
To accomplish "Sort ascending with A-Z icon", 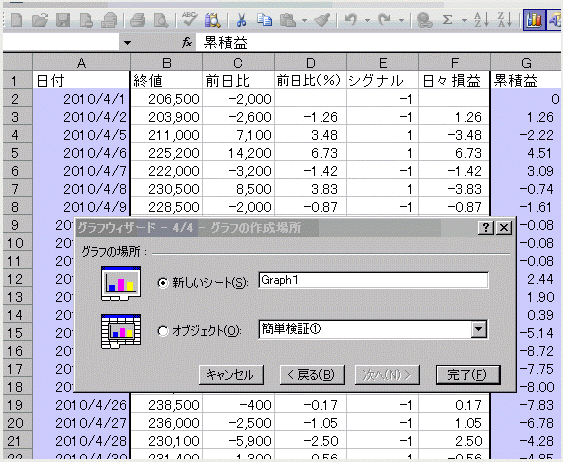I will point(481,19).
